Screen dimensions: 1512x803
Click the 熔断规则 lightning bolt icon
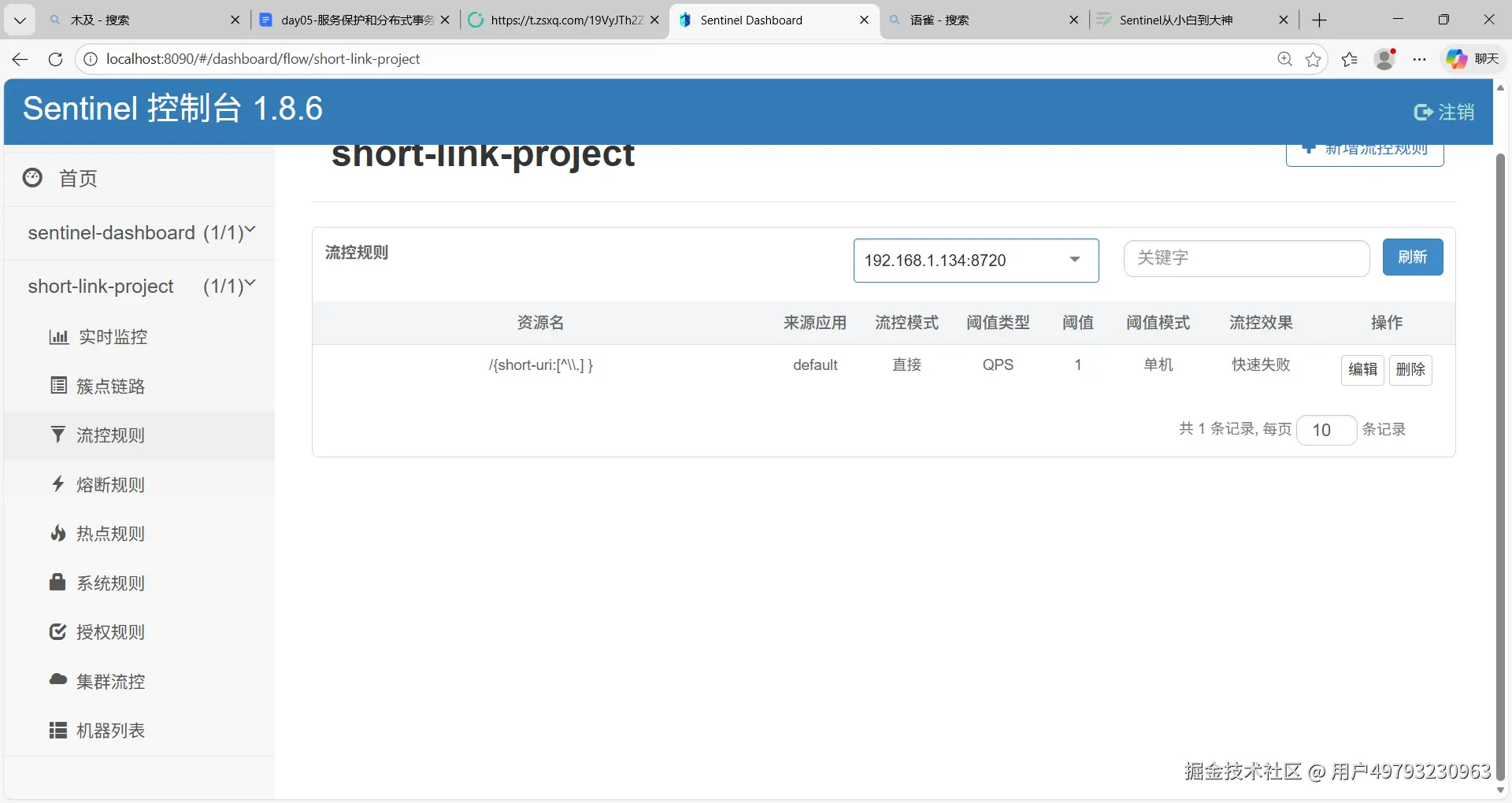(x=58, y=484)
